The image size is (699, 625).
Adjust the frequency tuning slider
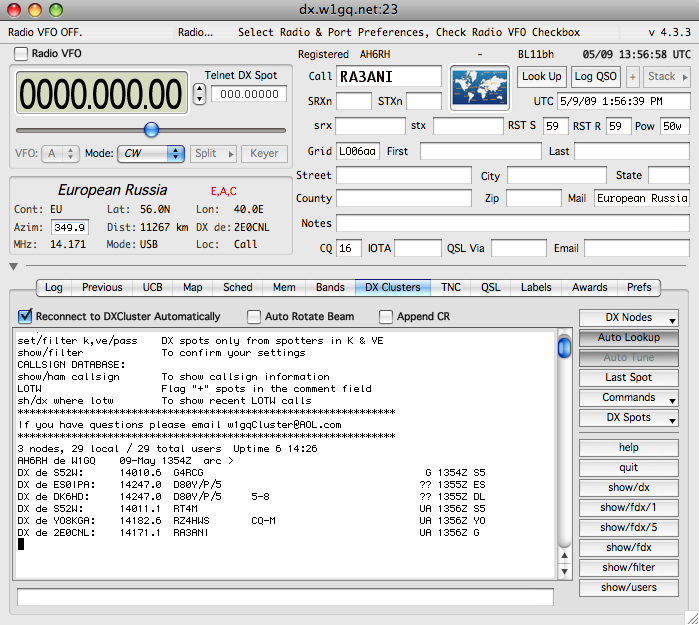click(151, 129)
